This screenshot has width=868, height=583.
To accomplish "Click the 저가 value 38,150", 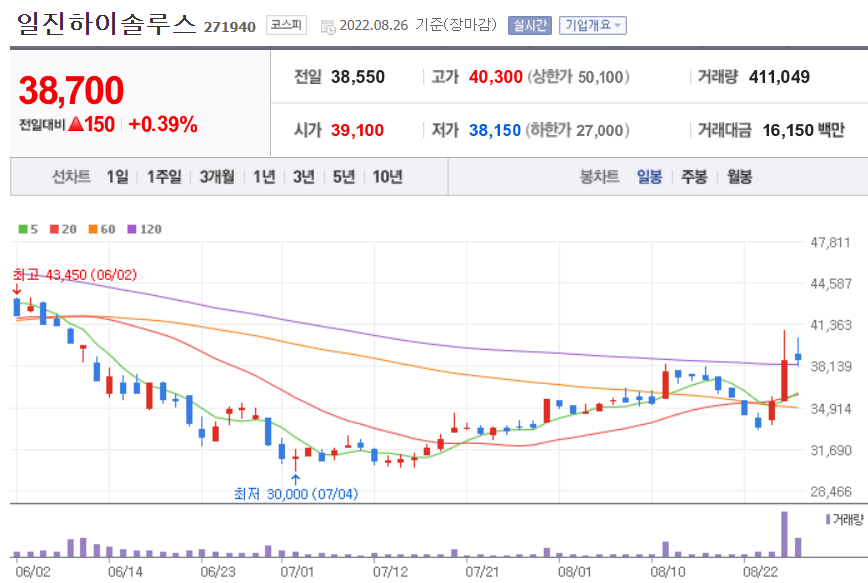I will (495, 130).
